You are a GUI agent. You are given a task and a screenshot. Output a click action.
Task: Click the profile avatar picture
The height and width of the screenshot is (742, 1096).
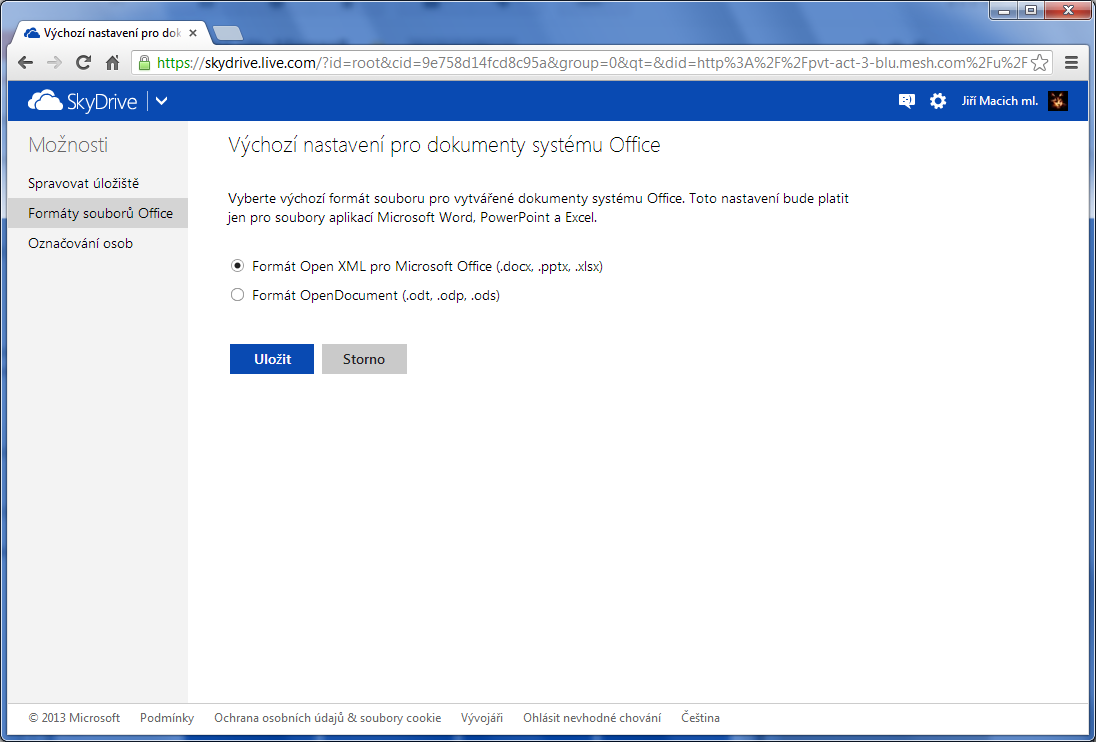[1058, 101]
